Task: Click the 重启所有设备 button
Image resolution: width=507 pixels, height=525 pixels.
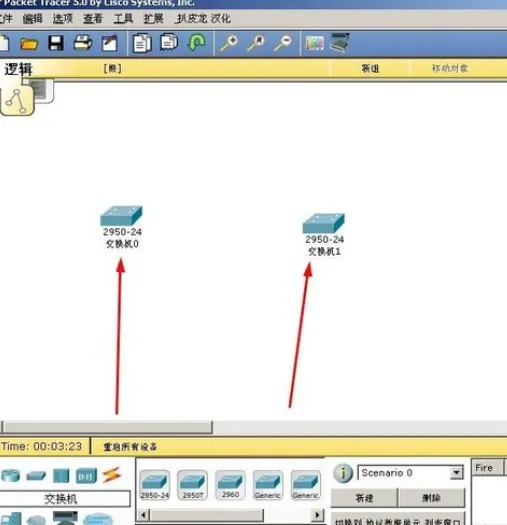Action: [130, 447]
